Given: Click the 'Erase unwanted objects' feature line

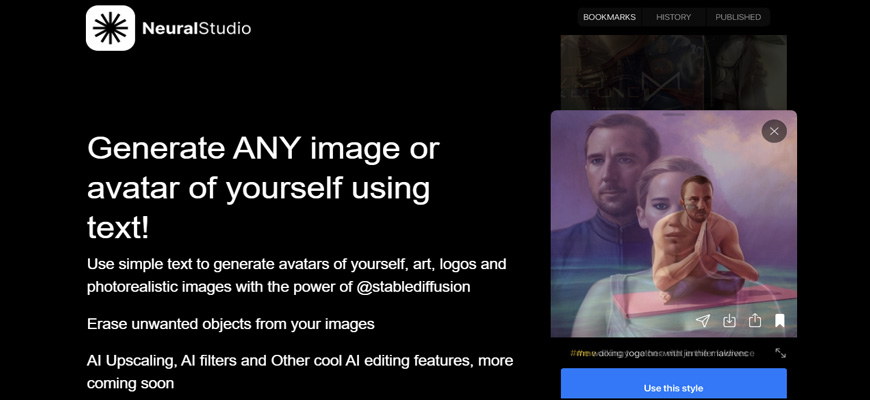Looking at the screenshot, I should 230,324.
